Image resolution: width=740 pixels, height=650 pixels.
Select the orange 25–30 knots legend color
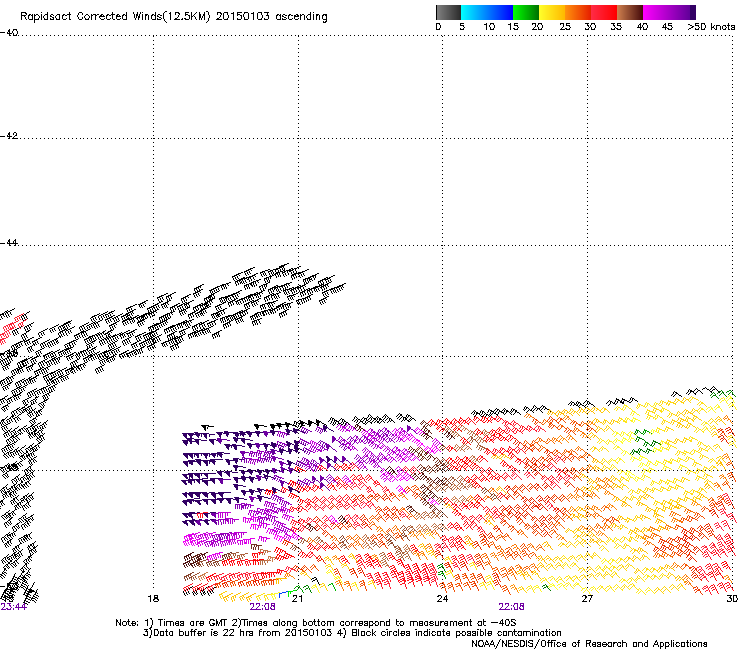click(x=578, y=12)
